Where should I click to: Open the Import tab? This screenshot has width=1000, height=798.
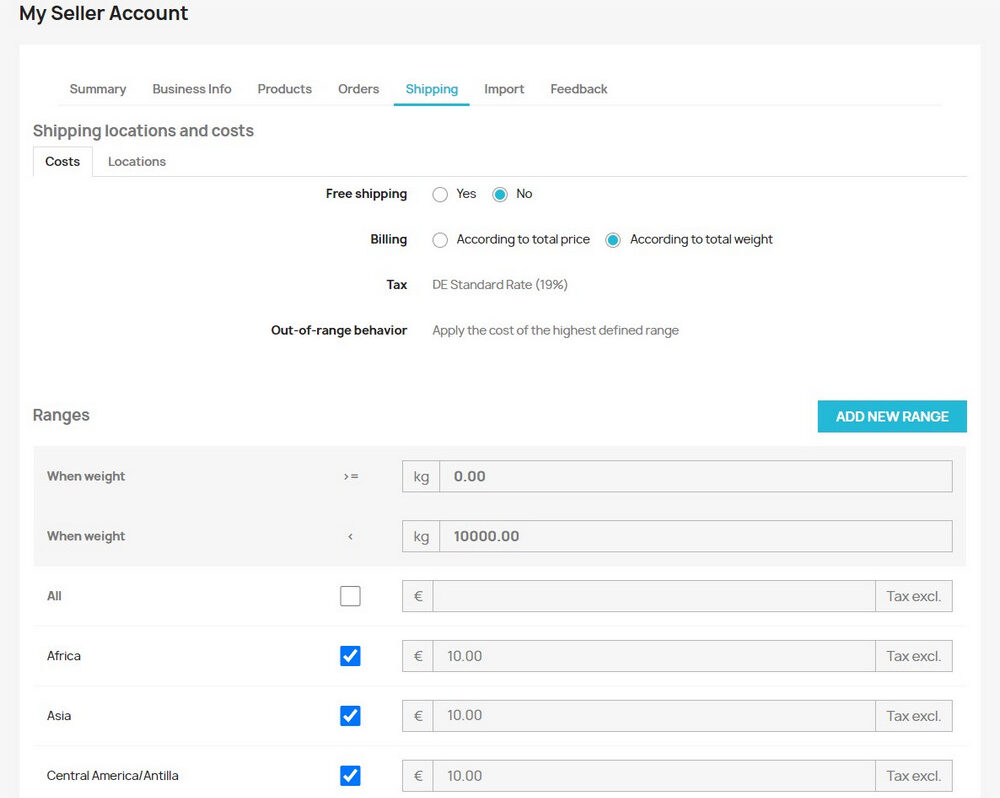[x=504, y=89]
